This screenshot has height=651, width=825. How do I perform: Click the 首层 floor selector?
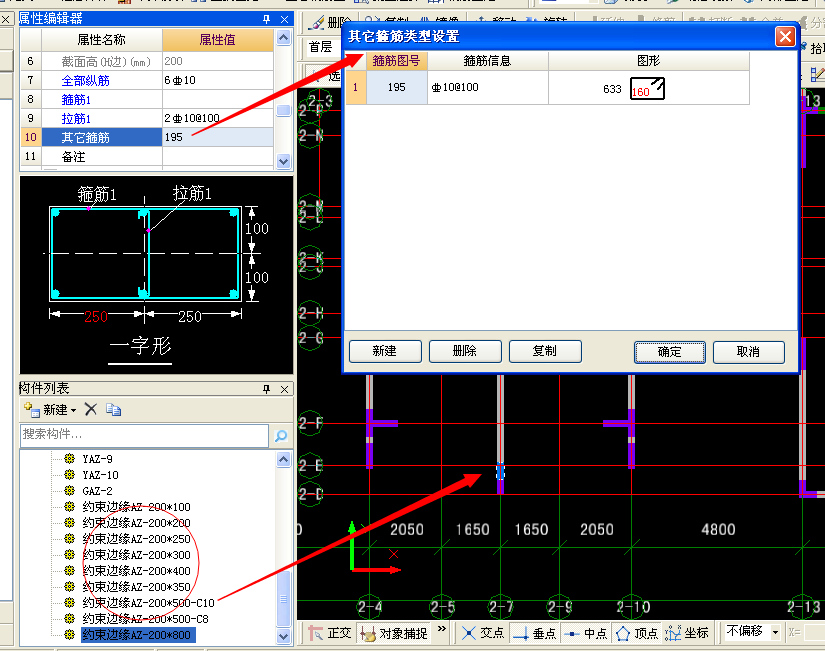[x=321, y=47]
